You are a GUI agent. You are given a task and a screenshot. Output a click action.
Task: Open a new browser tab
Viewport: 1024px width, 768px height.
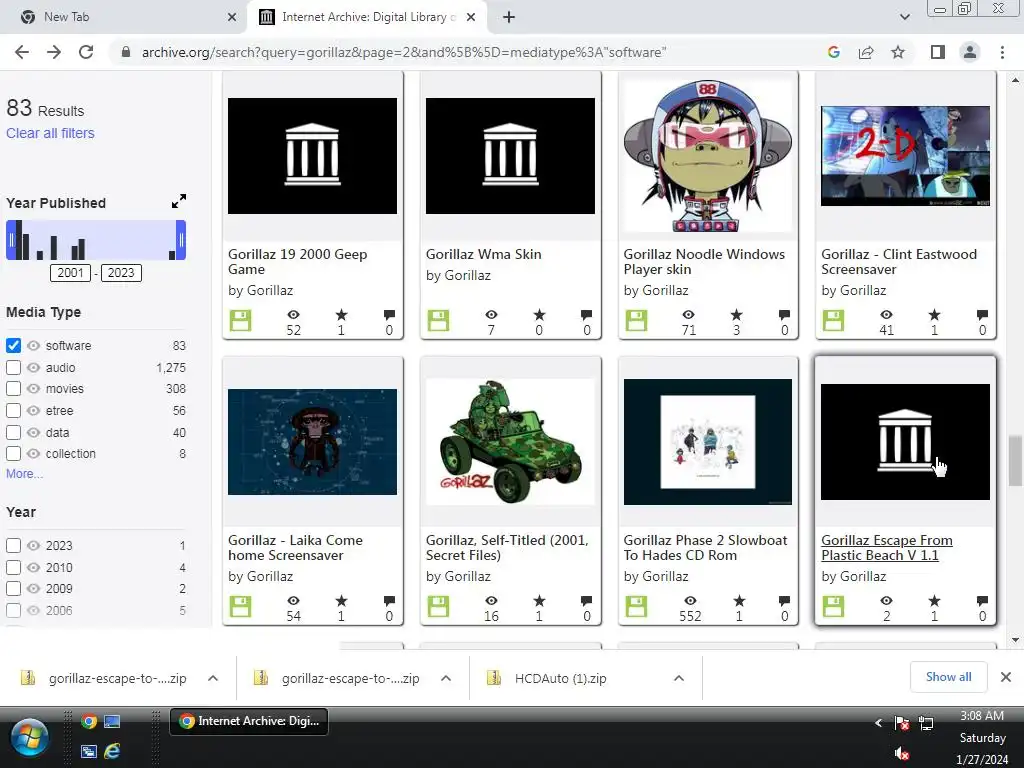[x=509, y=17]
